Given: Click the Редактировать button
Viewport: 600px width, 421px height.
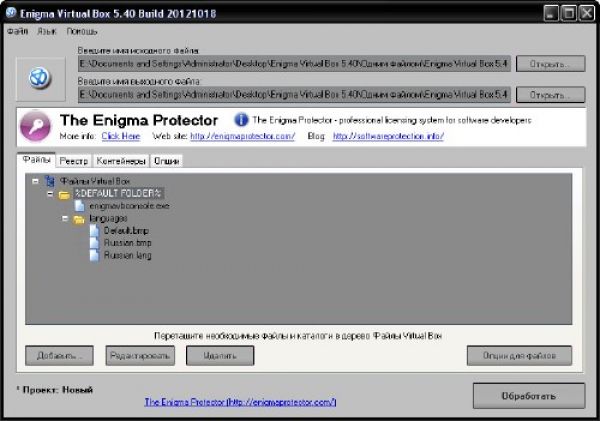Looking at the screenshot, I should click(140, 356).
